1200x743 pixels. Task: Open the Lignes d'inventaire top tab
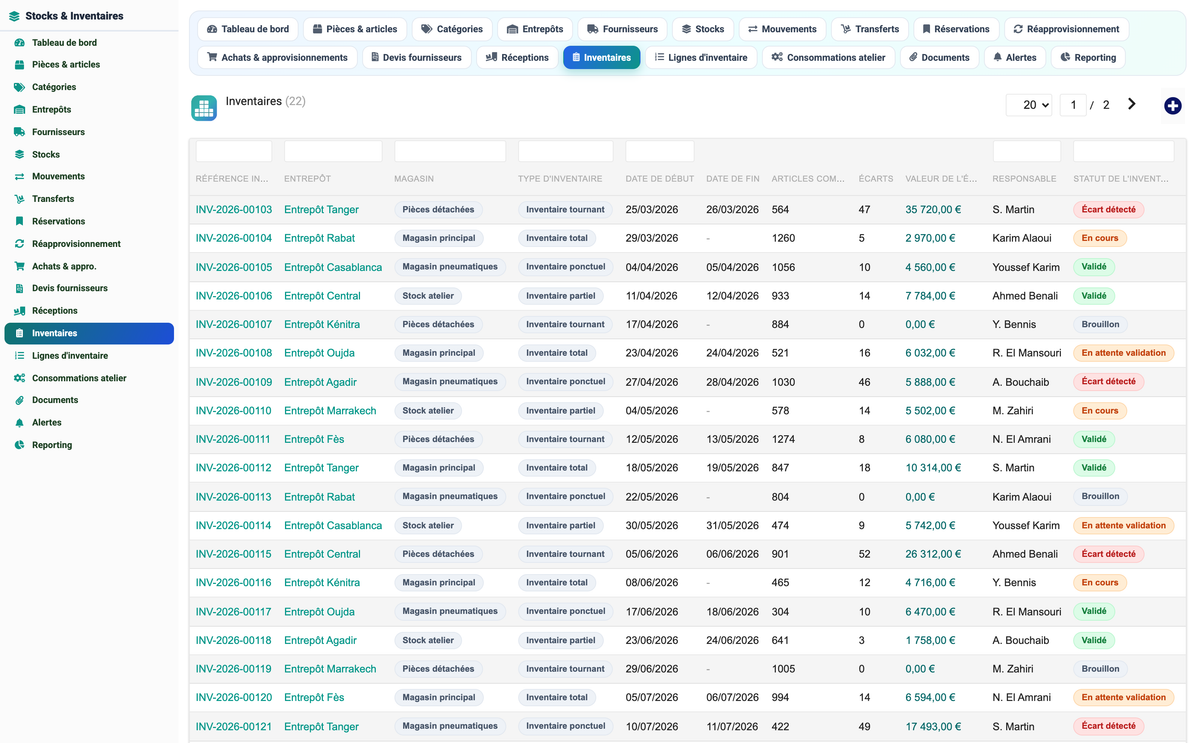point(701,57)
